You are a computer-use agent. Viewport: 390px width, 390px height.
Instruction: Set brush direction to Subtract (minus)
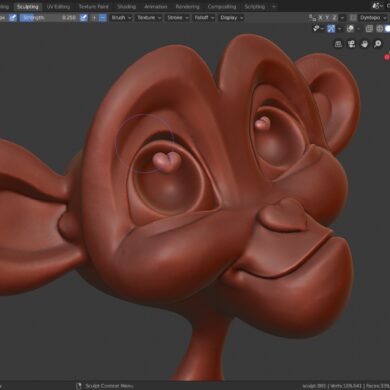[103, 18]
